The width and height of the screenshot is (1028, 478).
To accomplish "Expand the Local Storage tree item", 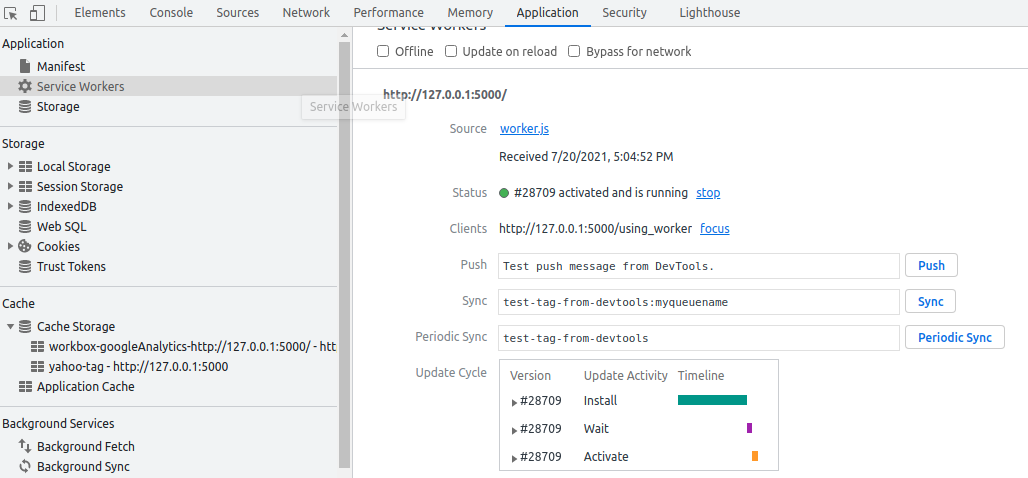I will (11, 166).
